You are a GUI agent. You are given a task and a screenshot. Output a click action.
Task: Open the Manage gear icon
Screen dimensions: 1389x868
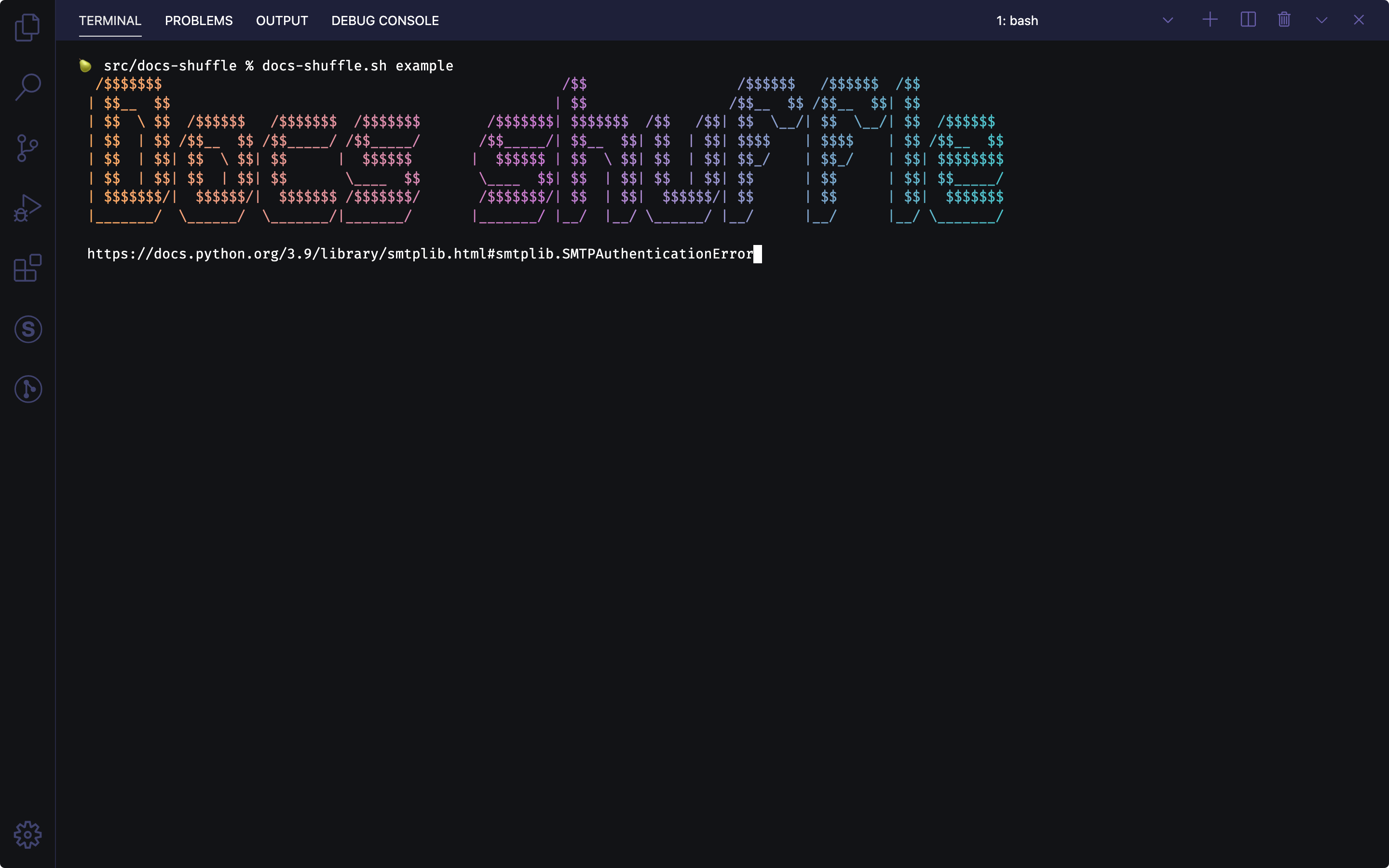27,835
